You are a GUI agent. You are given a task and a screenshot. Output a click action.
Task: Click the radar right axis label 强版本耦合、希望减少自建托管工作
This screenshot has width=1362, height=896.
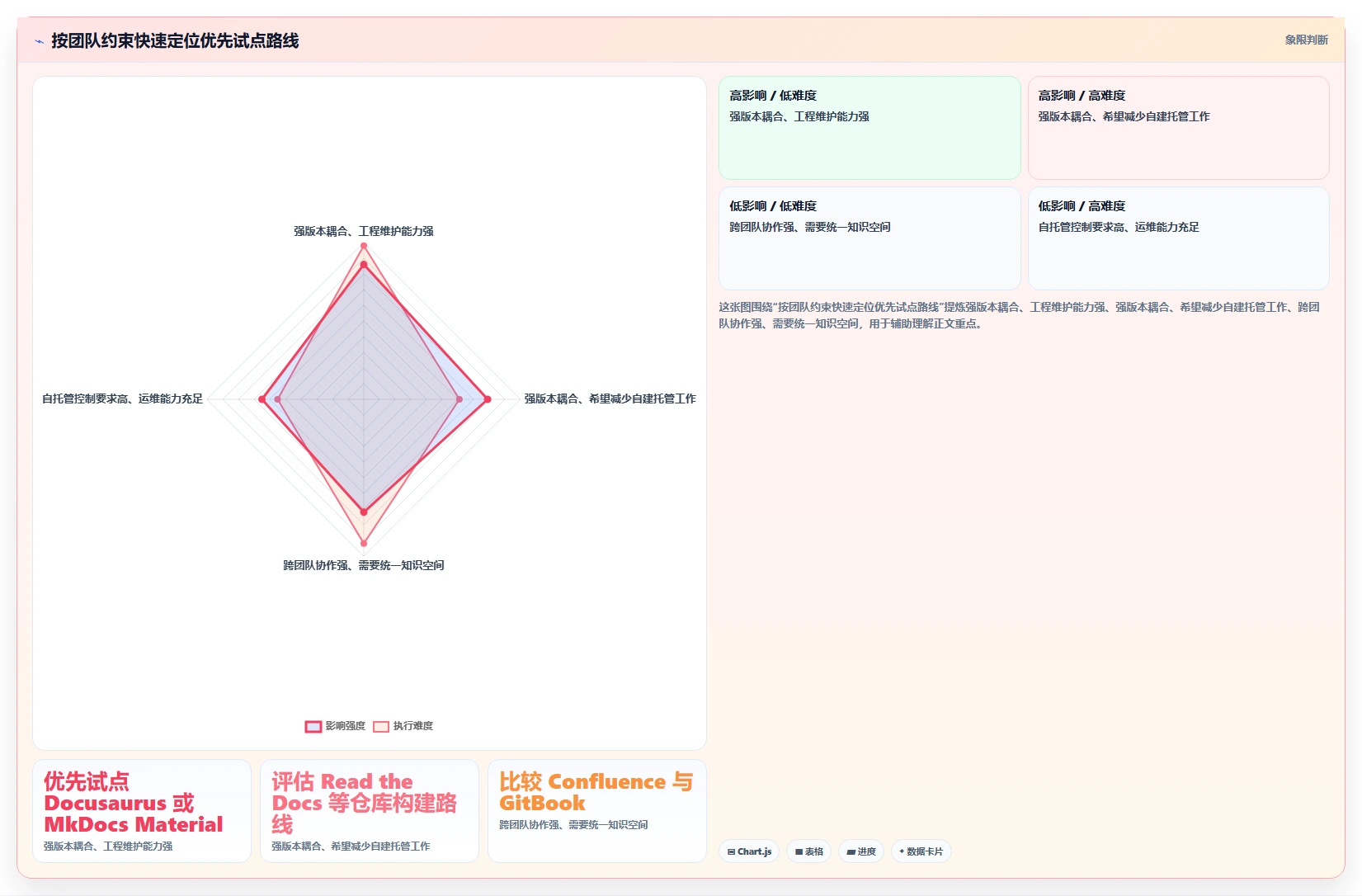pyautogui.click(x=610, y=398)
